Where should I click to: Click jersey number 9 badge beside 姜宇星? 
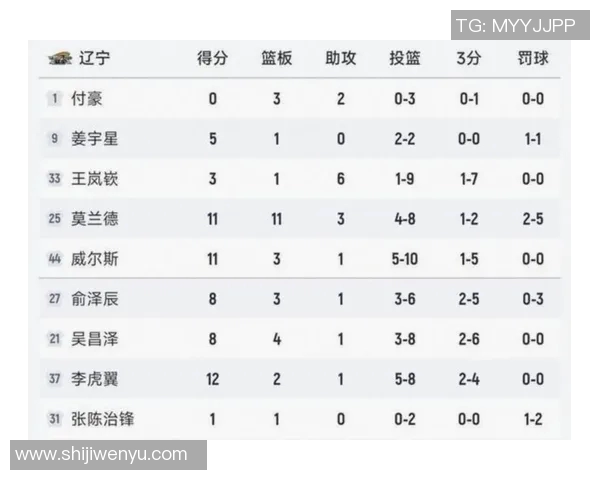[54, 138]
